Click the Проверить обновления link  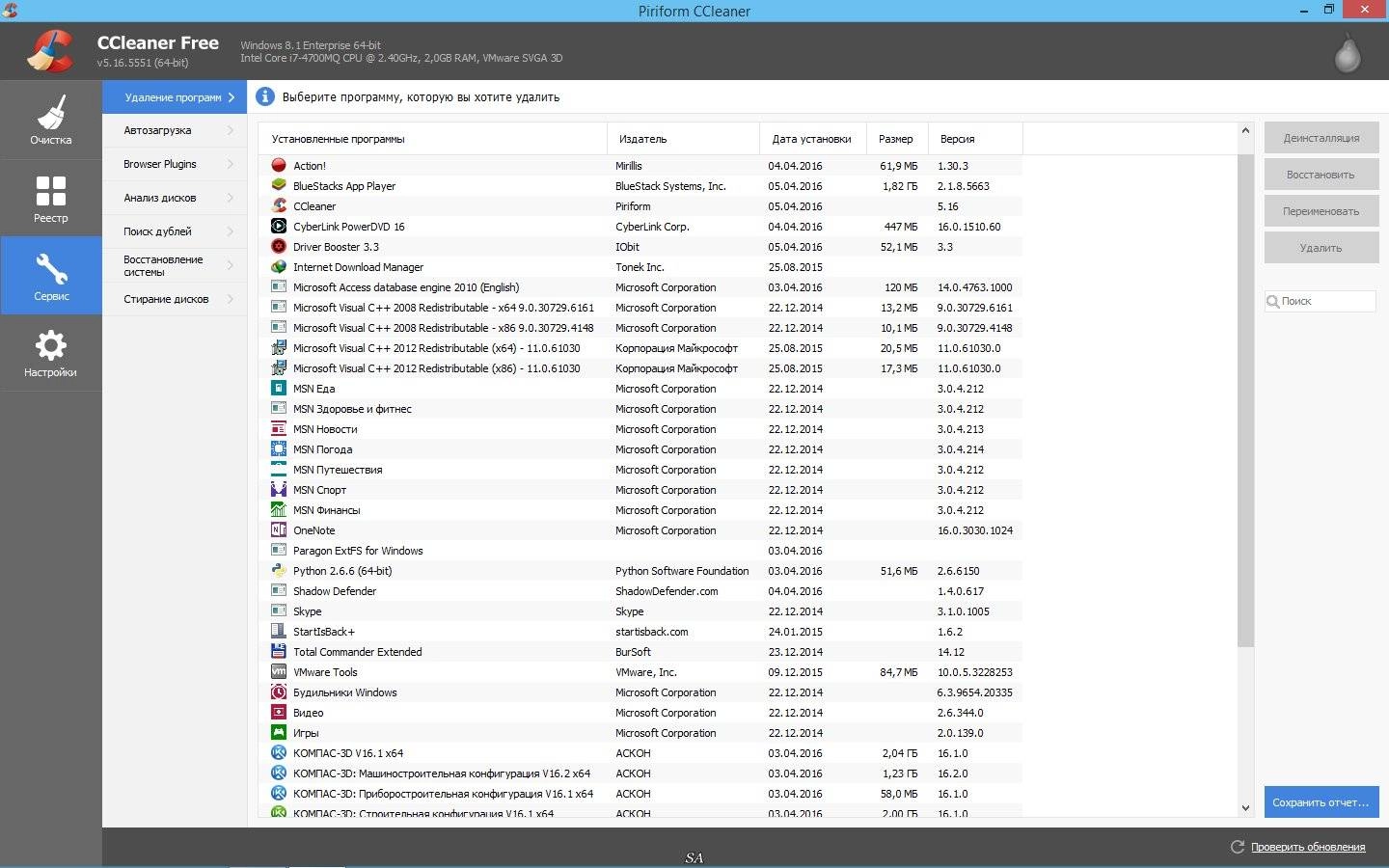1308,847
